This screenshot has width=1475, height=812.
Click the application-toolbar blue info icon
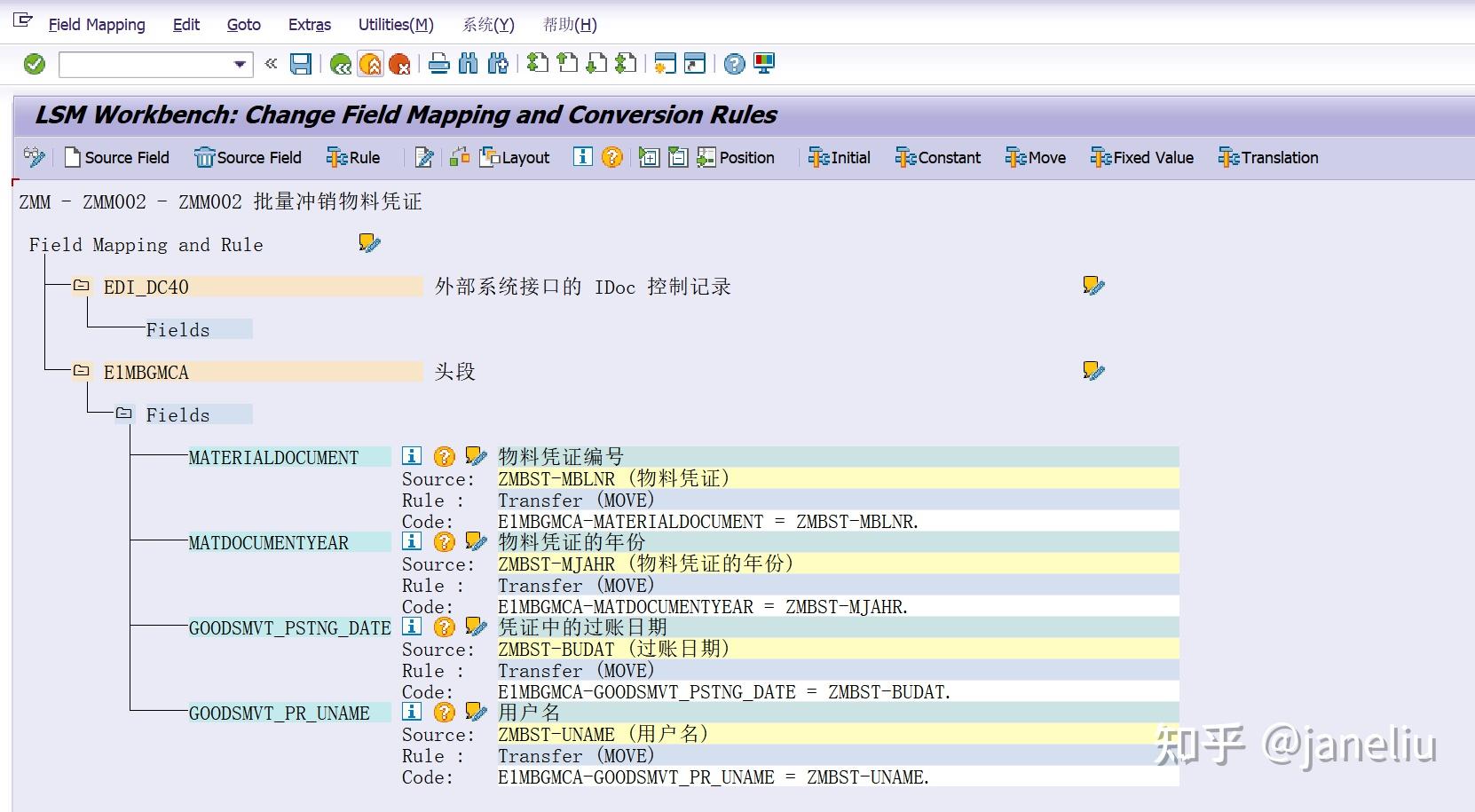click(582, 157)
